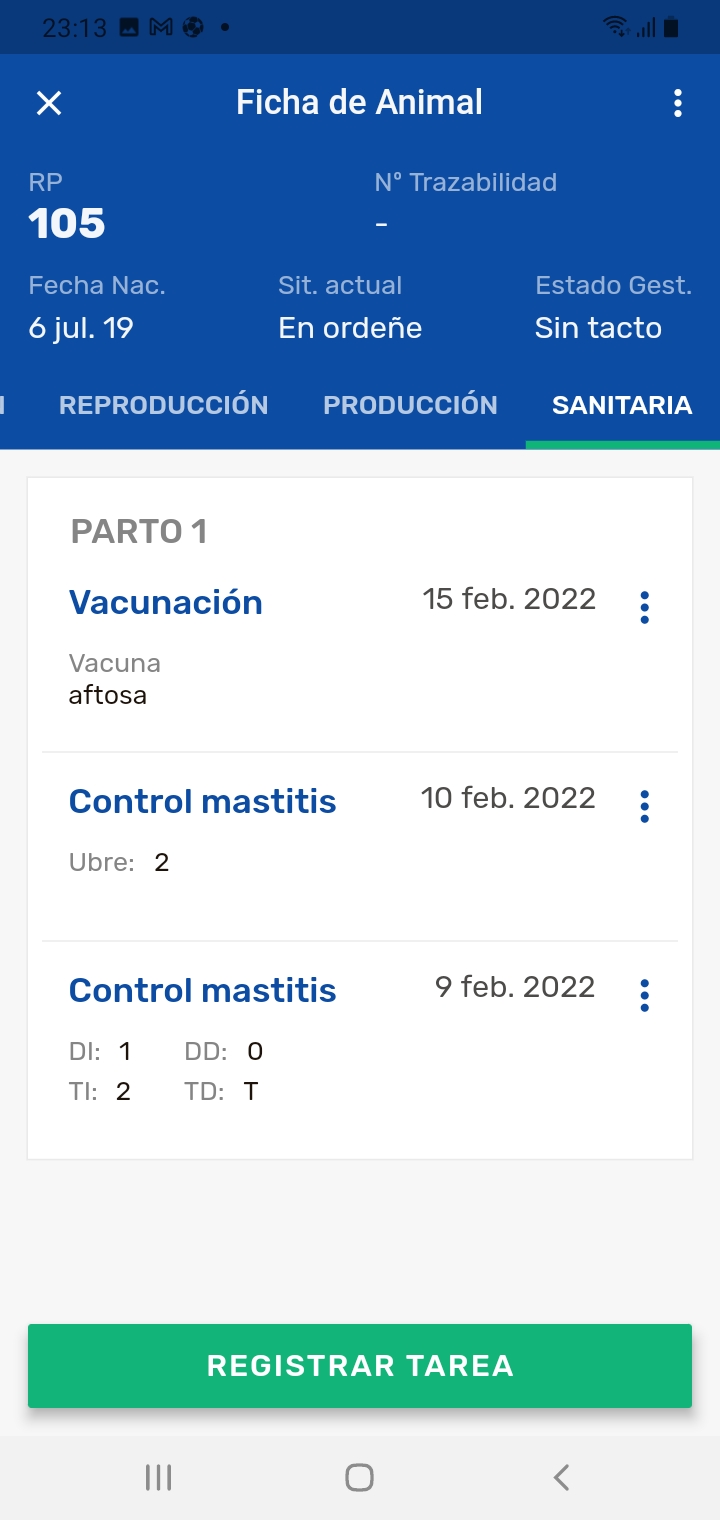Tap the Android back navigation icon

tap(562, 1477)
